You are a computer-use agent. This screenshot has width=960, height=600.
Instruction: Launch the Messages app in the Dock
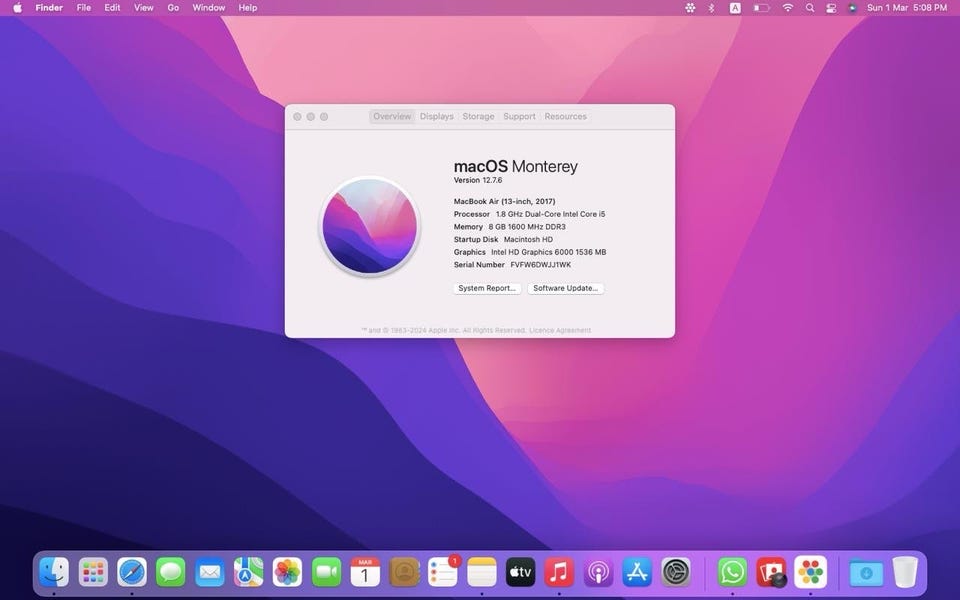[x=171, y=572]
